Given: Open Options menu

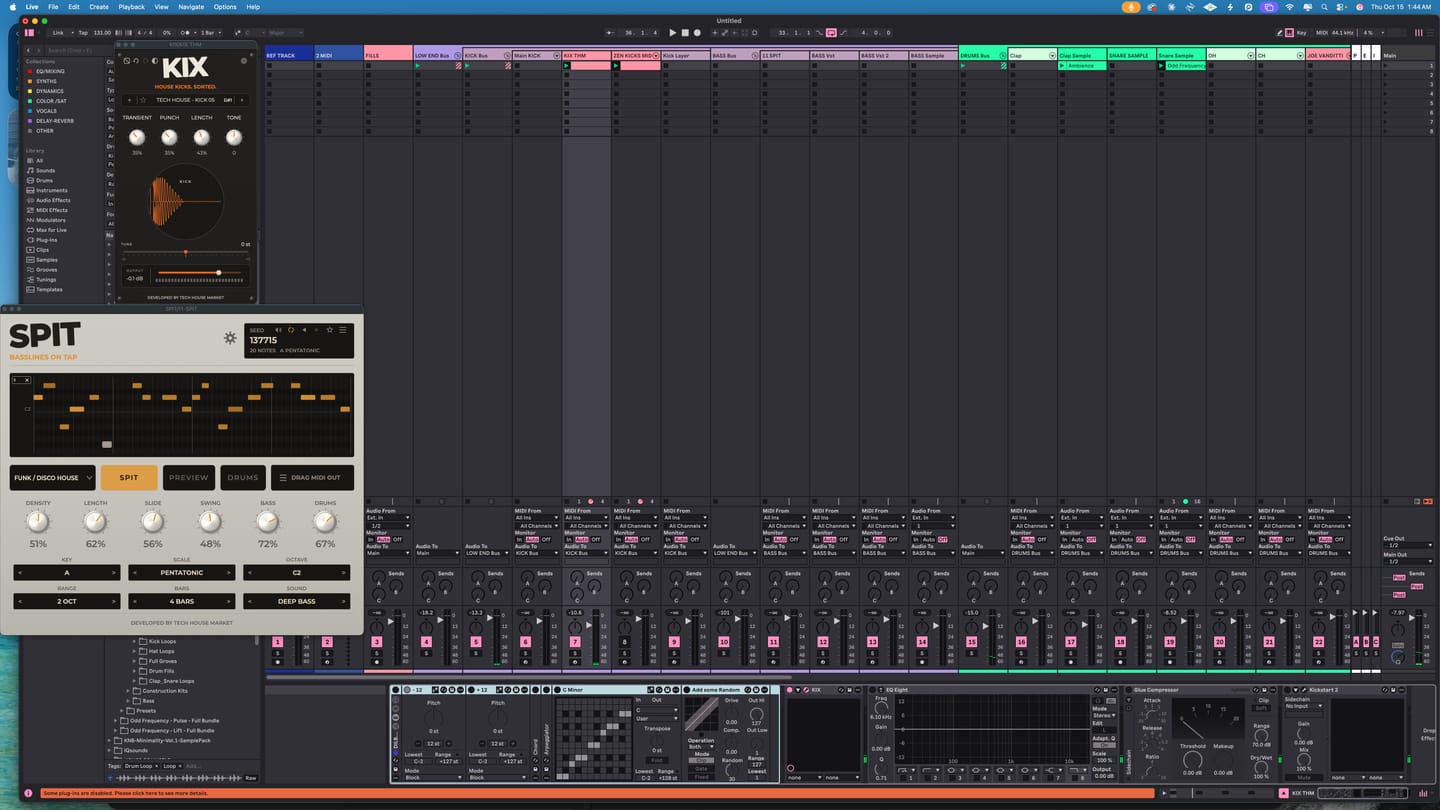Looking at the screenshot, I should pos(225,6).
